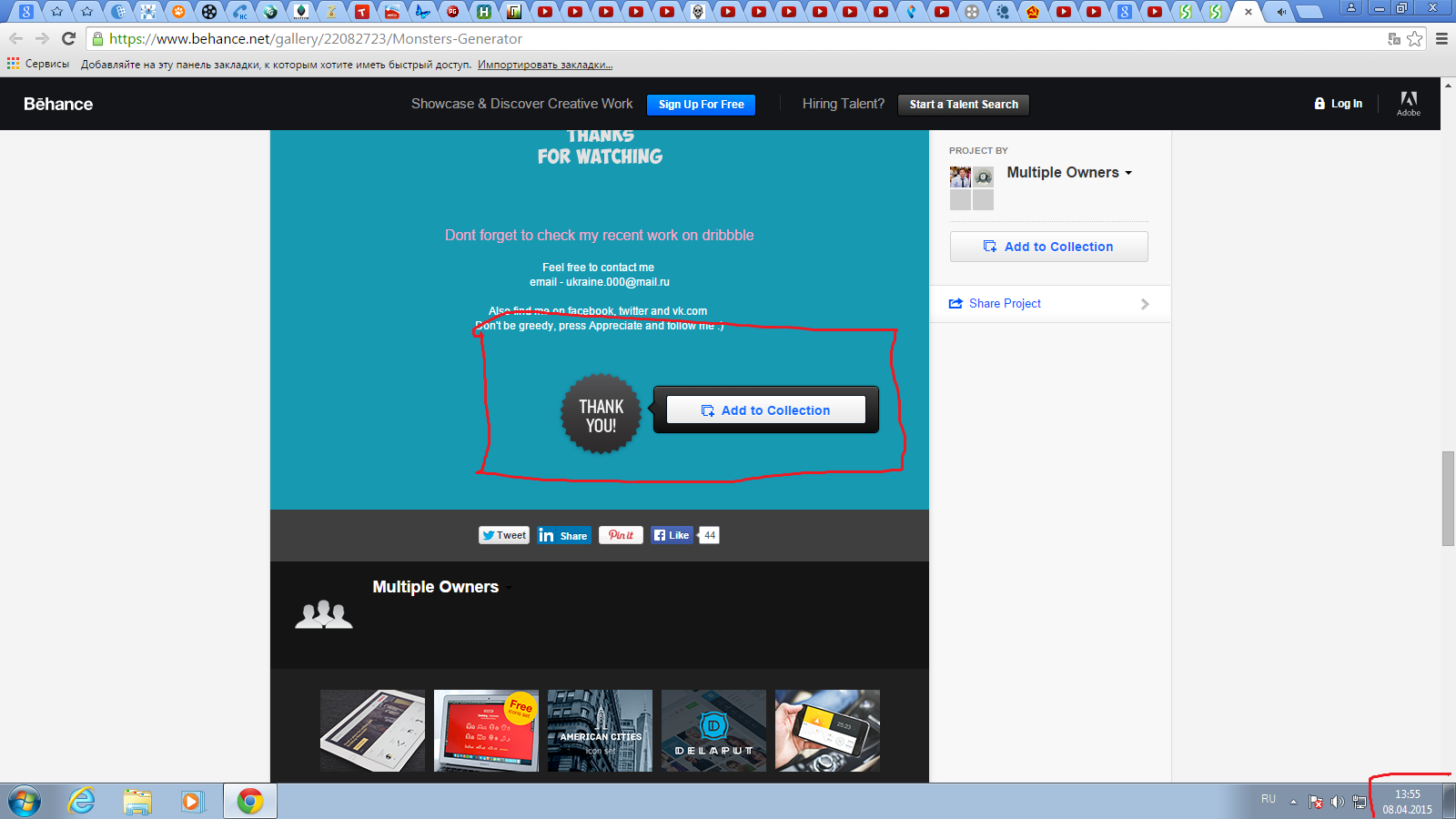Open the Free icons set thumbnail
This screenshot has width=1456, height=819.
tap(486, 731)
